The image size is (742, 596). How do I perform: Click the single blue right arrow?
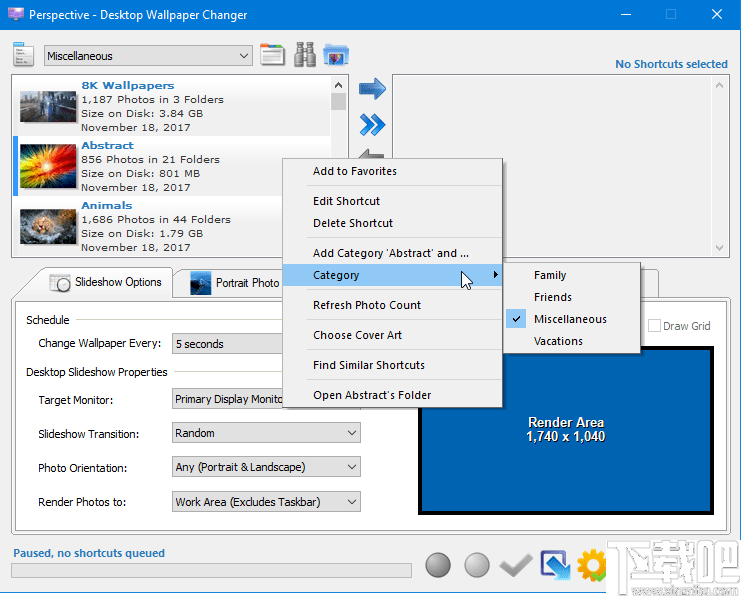pyautogui.click(x=372, y=89)
